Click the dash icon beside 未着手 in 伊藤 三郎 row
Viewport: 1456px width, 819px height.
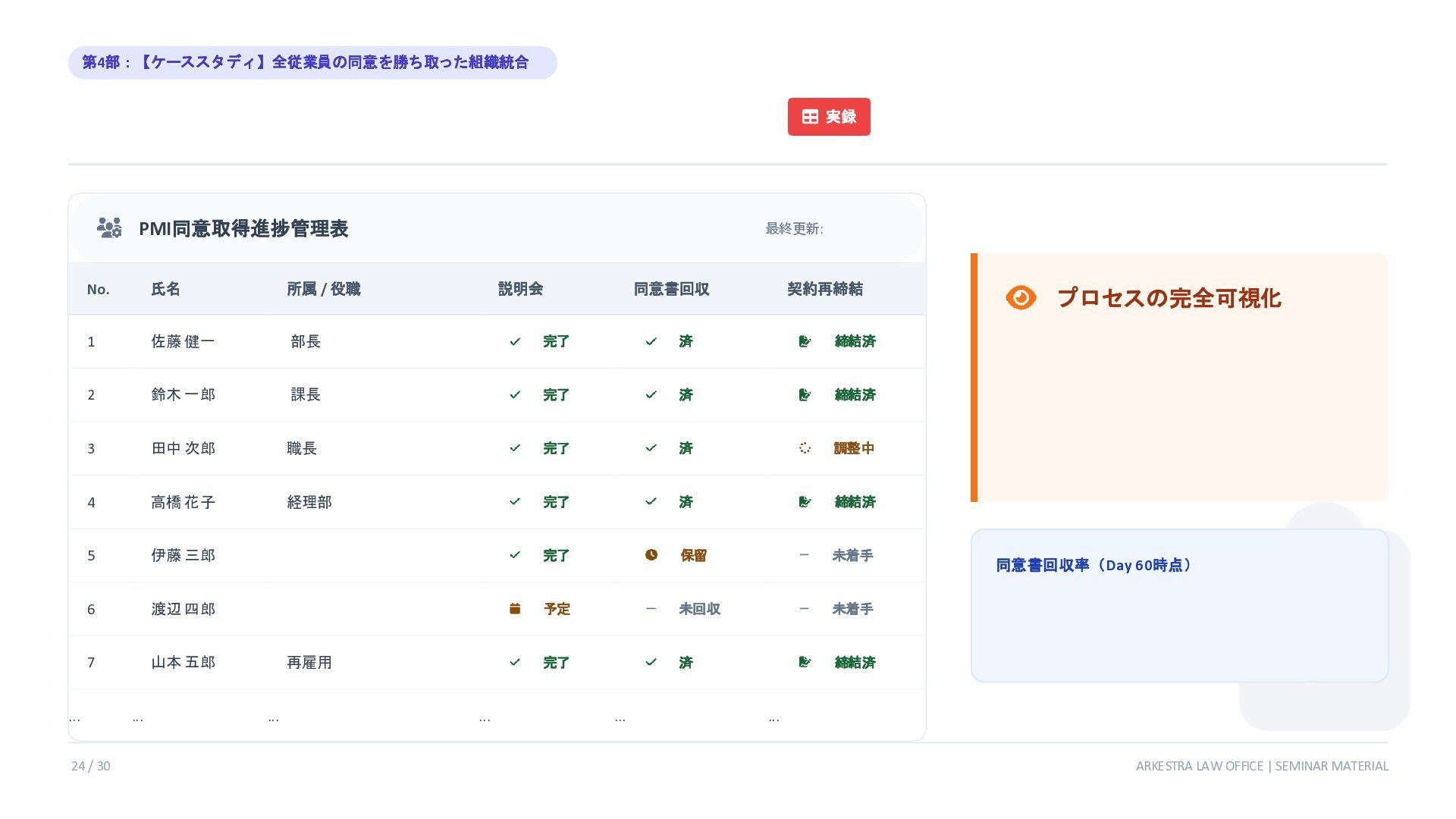coord(804,555)
